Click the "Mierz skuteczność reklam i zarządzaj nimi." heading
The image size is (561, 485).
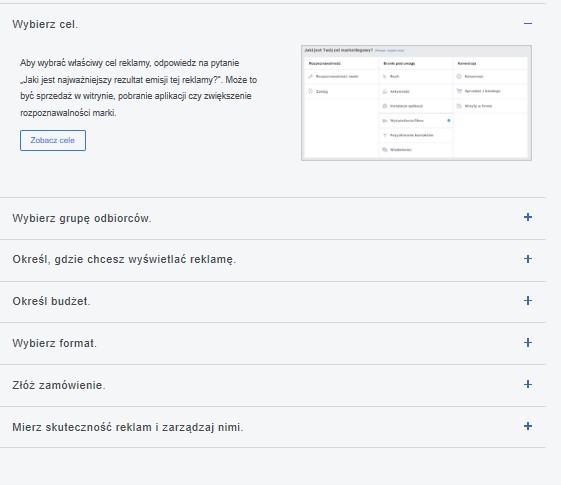click(x=128, y=427)
